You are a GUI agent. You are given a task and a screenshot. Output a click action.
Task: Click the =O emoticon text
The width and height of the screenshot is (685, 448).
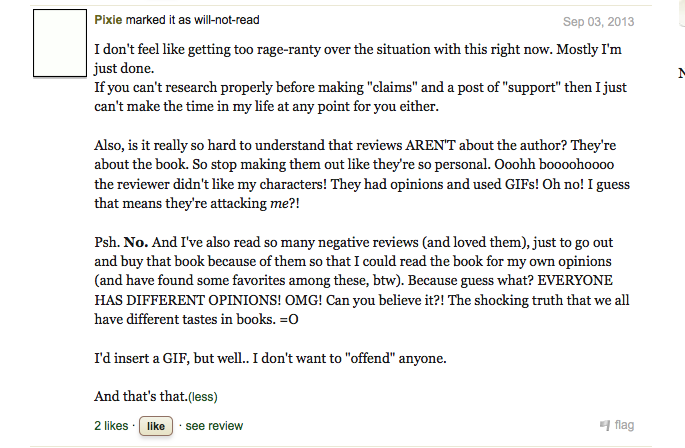click(289, 320)
